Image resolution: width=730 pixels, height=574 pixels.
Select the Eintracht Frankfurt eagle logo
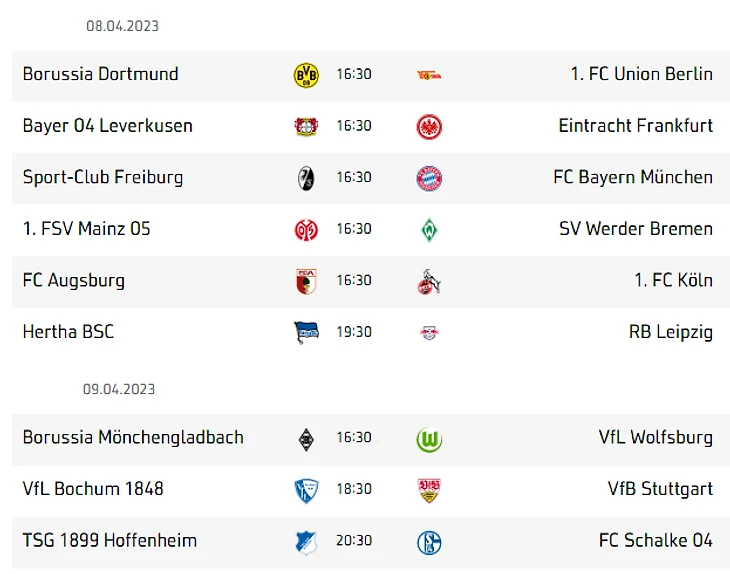429,127
